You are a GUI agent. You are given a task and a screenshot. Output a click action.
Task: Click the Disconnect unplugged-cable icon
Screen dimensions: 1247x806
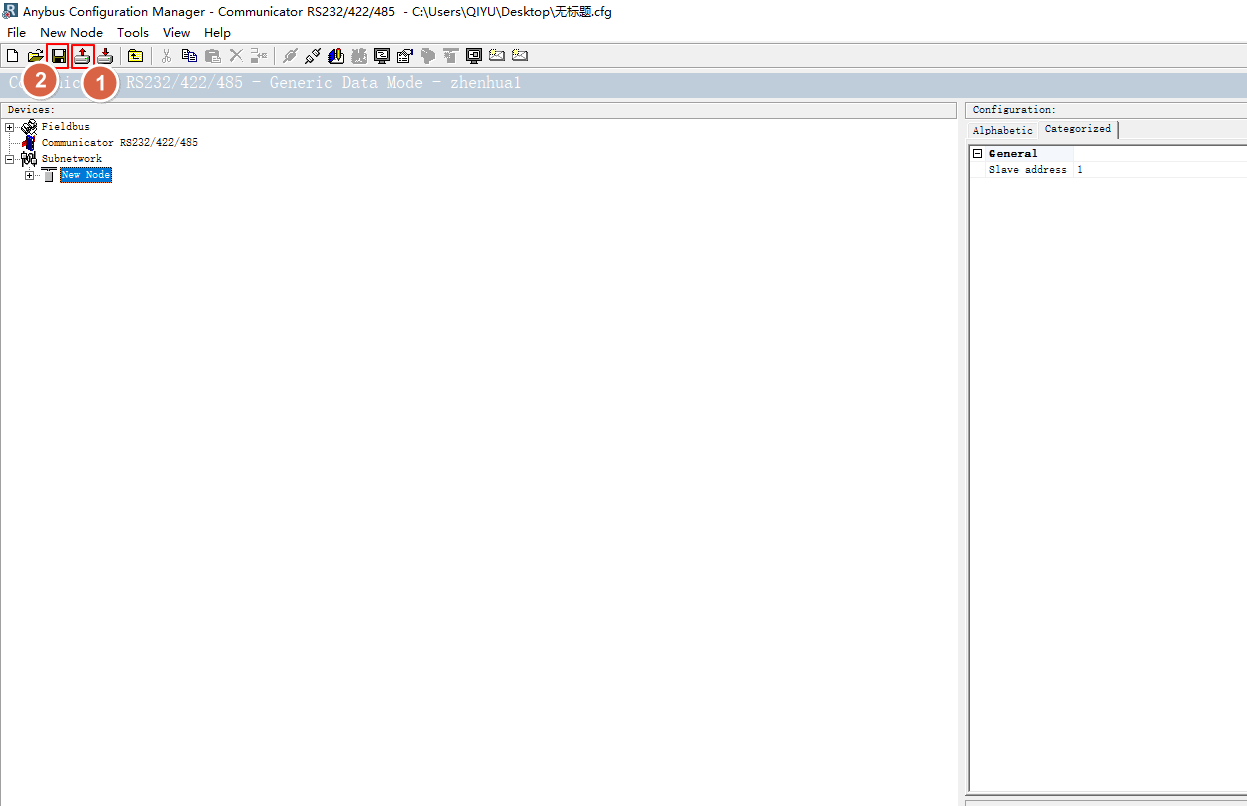coord(313,56)
